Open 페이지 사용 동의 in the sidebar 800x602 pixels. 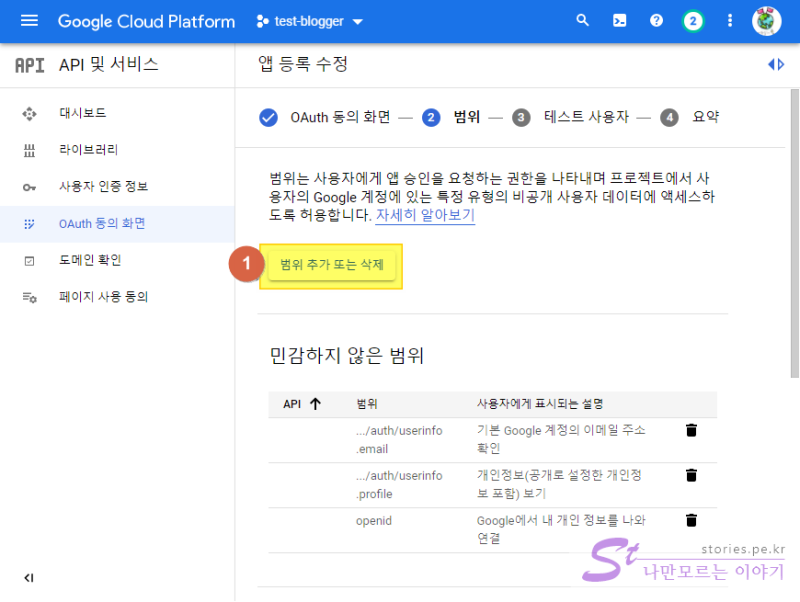(x=104, y=297)
